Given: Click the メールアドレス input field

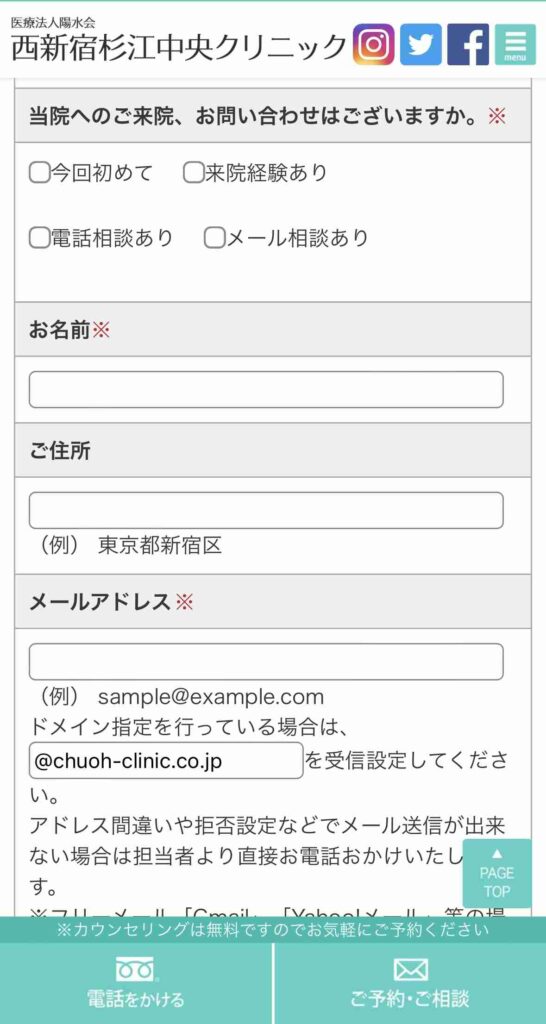Looking at the screenshot, I should tap(266, 662).
